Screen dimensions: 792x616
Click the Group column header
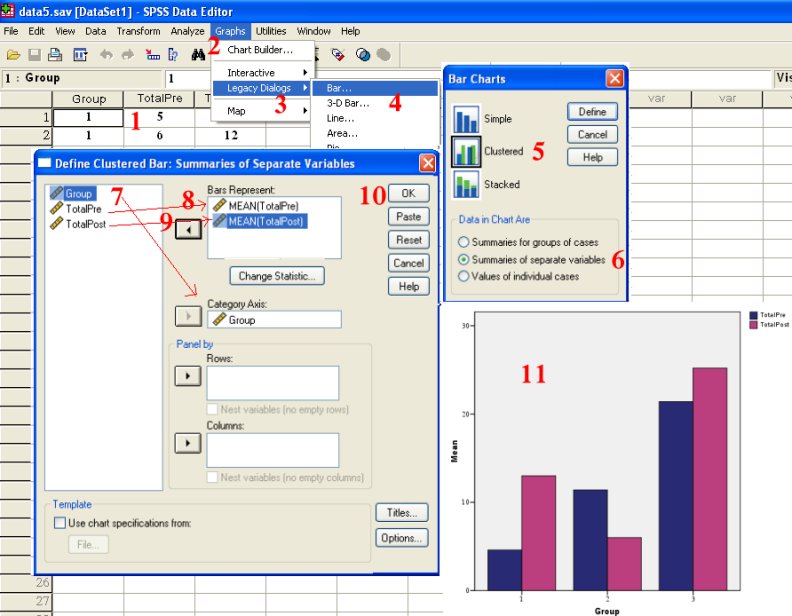[88, 99]
